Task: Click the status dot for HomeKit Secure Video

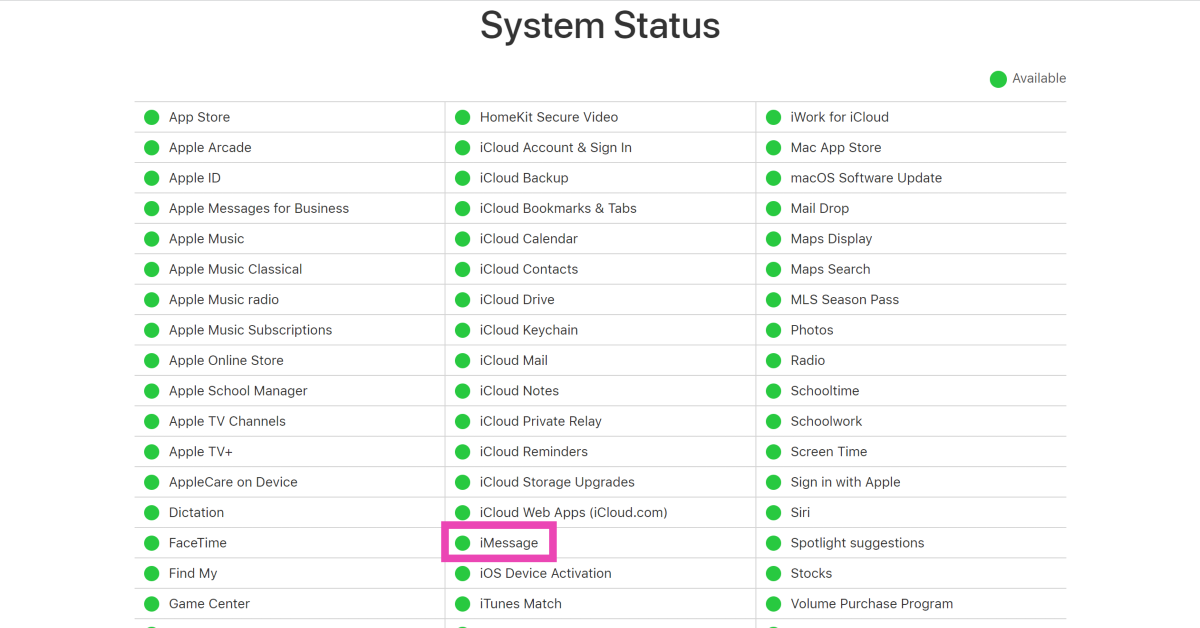Action: pyautogui.click(x=462, y=117)
